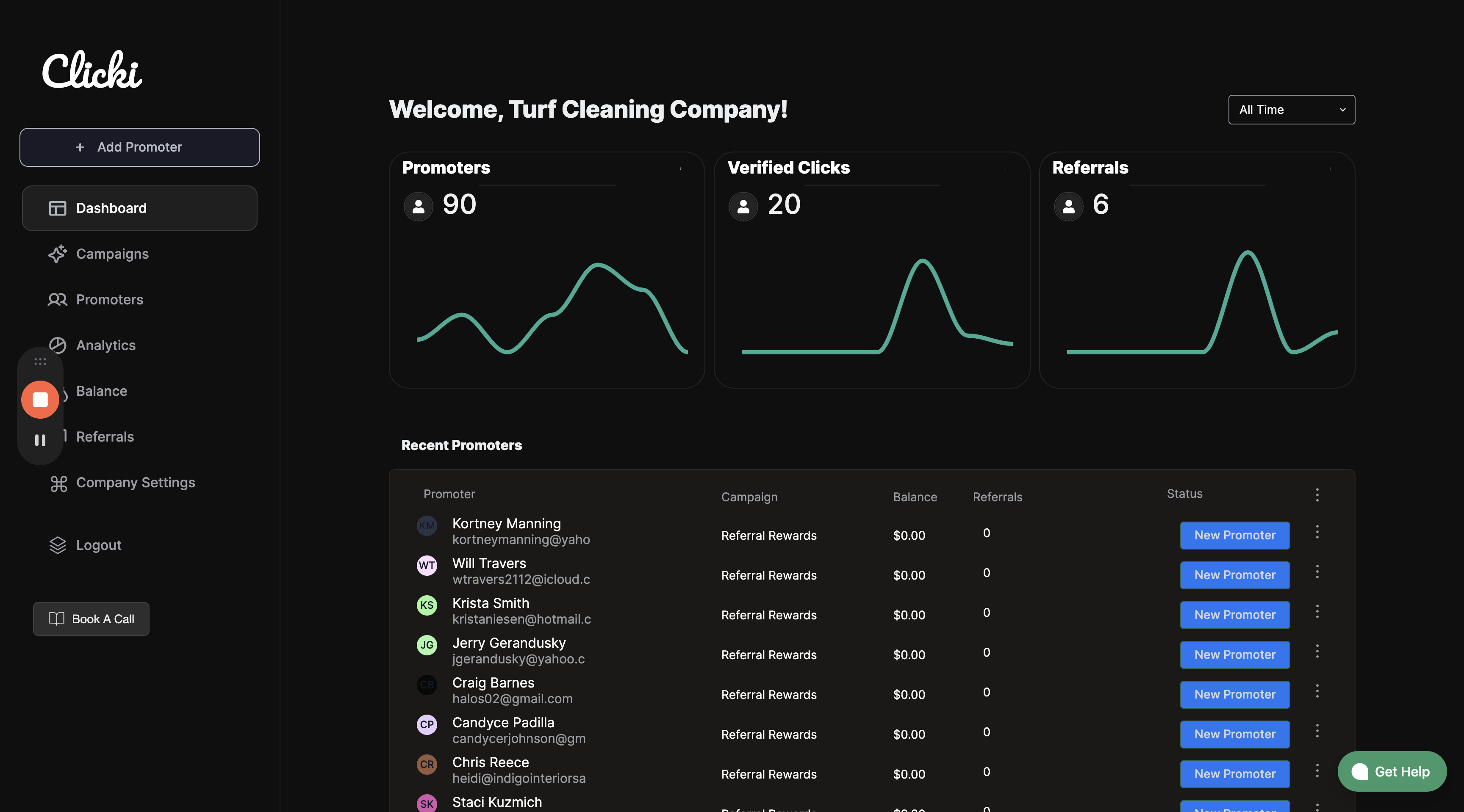Click the Promoters people icon in sidebar
Screen dimensions: 1464x812
(58, 299)
